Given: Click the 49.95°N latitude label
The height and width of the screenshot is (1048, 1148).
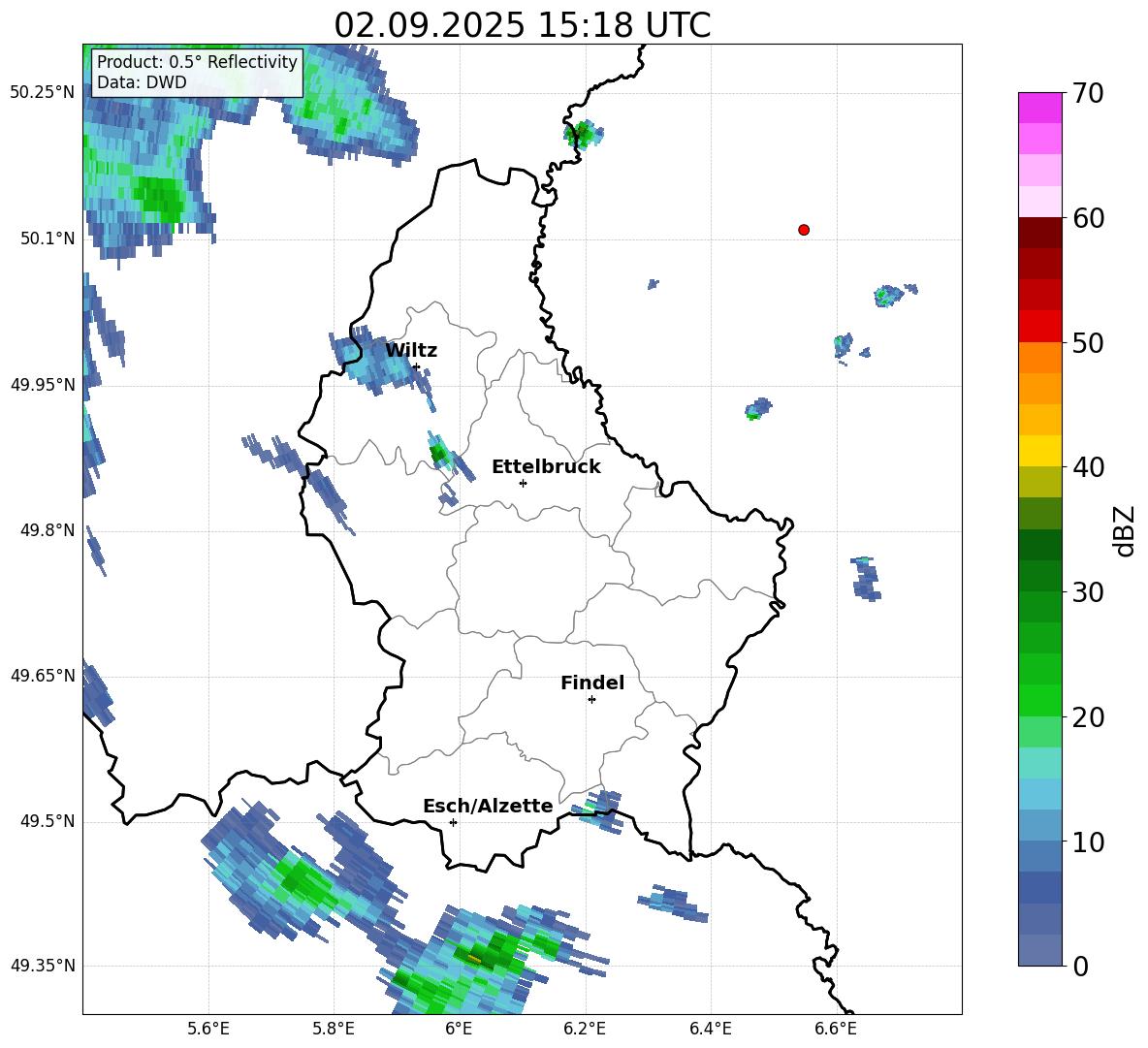Looking at the screenshot, I should point(43,385).
